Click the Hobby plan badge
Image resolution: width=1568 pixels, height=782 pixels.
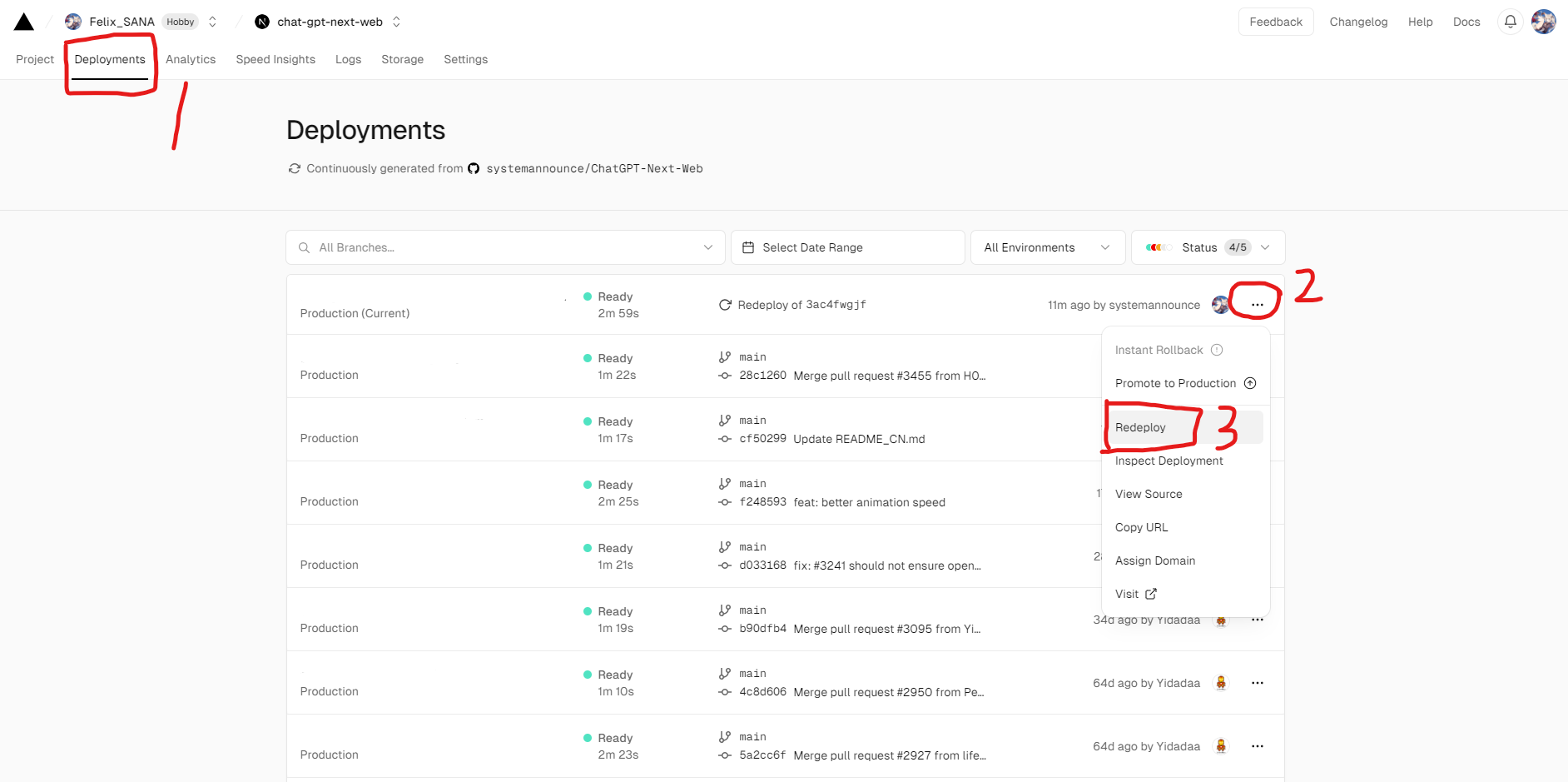(x=181, y=22)
